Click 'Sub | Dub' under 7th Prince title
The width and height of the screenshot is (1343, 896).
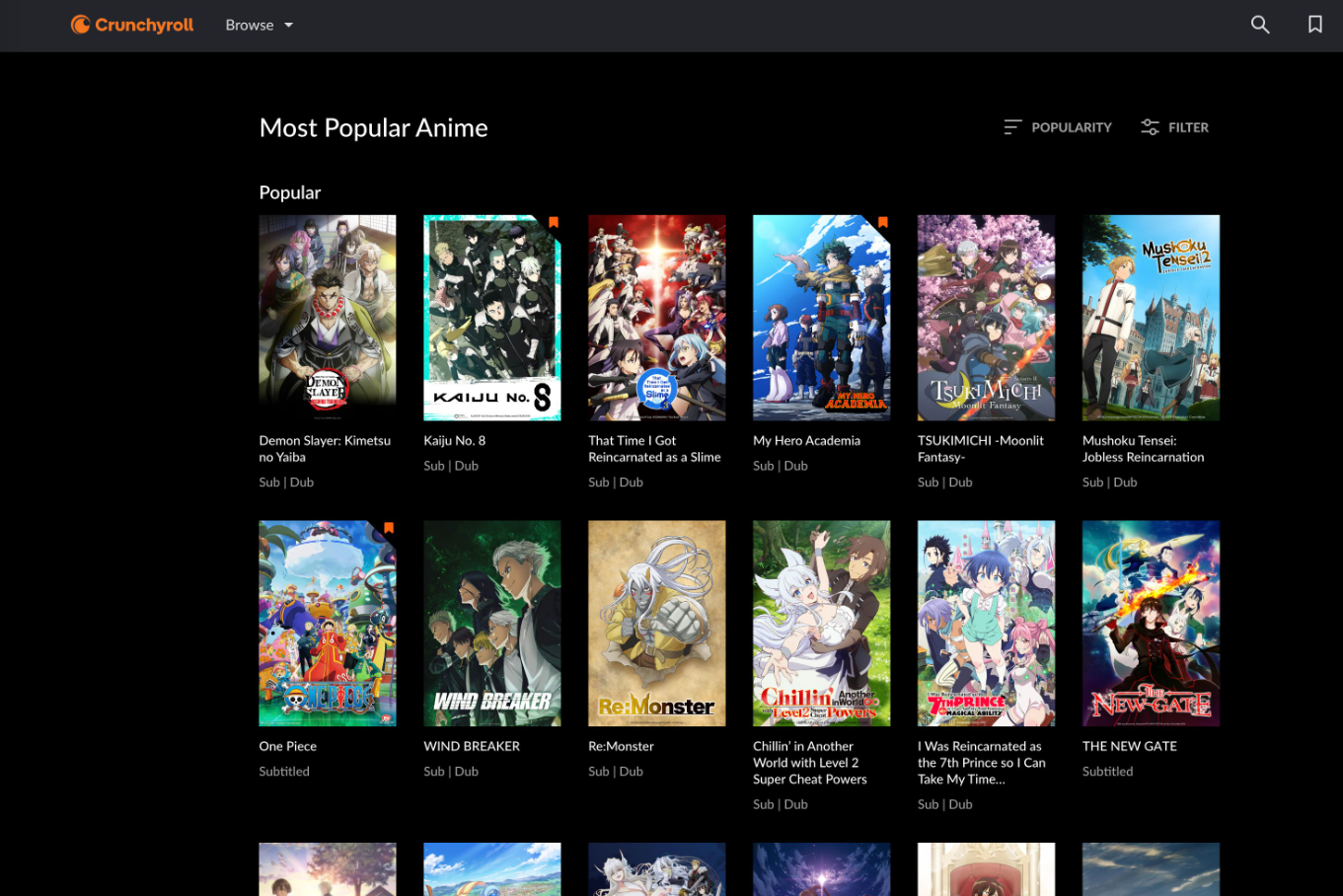[945, 804]
